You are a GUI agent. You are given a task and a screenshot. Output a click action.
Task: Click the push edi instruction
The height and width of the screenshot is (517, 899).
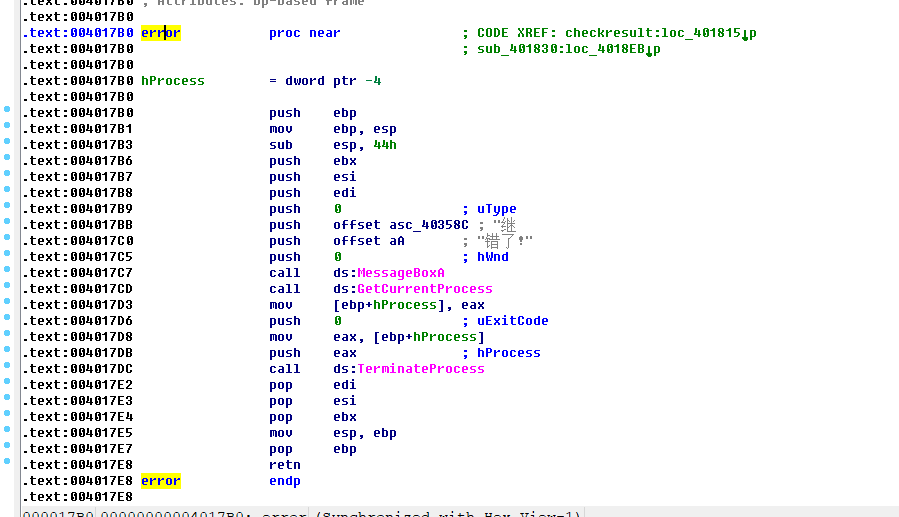click(x=312, y=193)
